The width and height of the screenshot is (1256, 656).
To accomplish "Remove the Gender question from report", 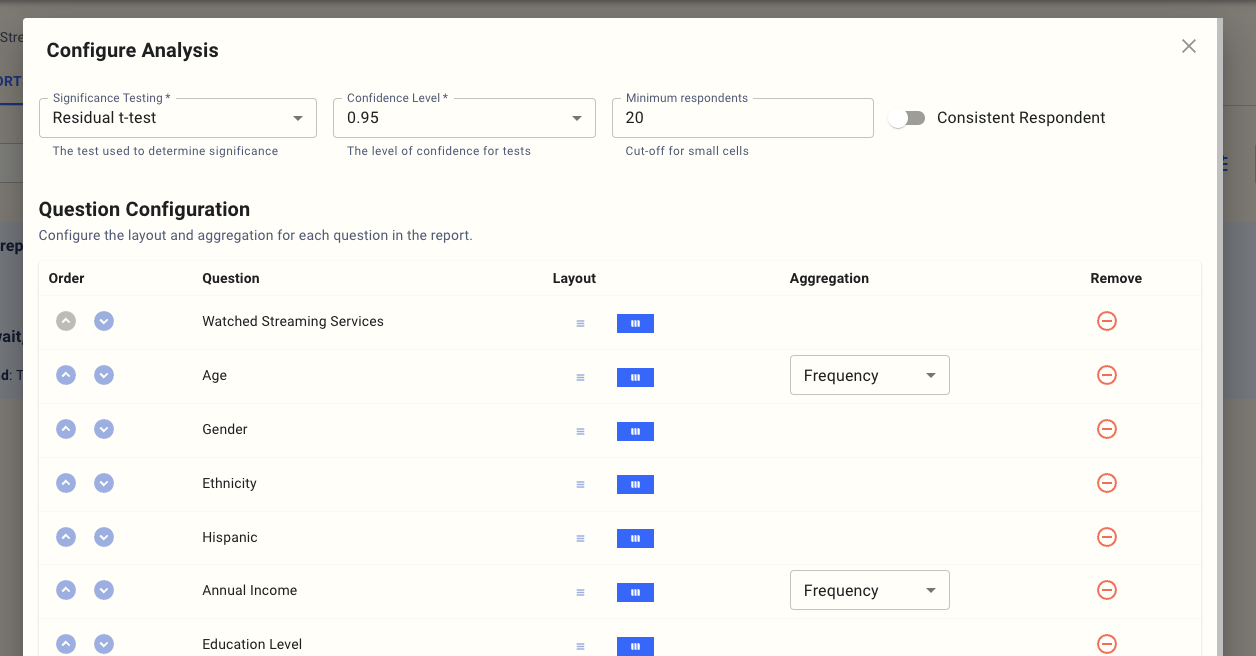I will tap(1106, 429).
